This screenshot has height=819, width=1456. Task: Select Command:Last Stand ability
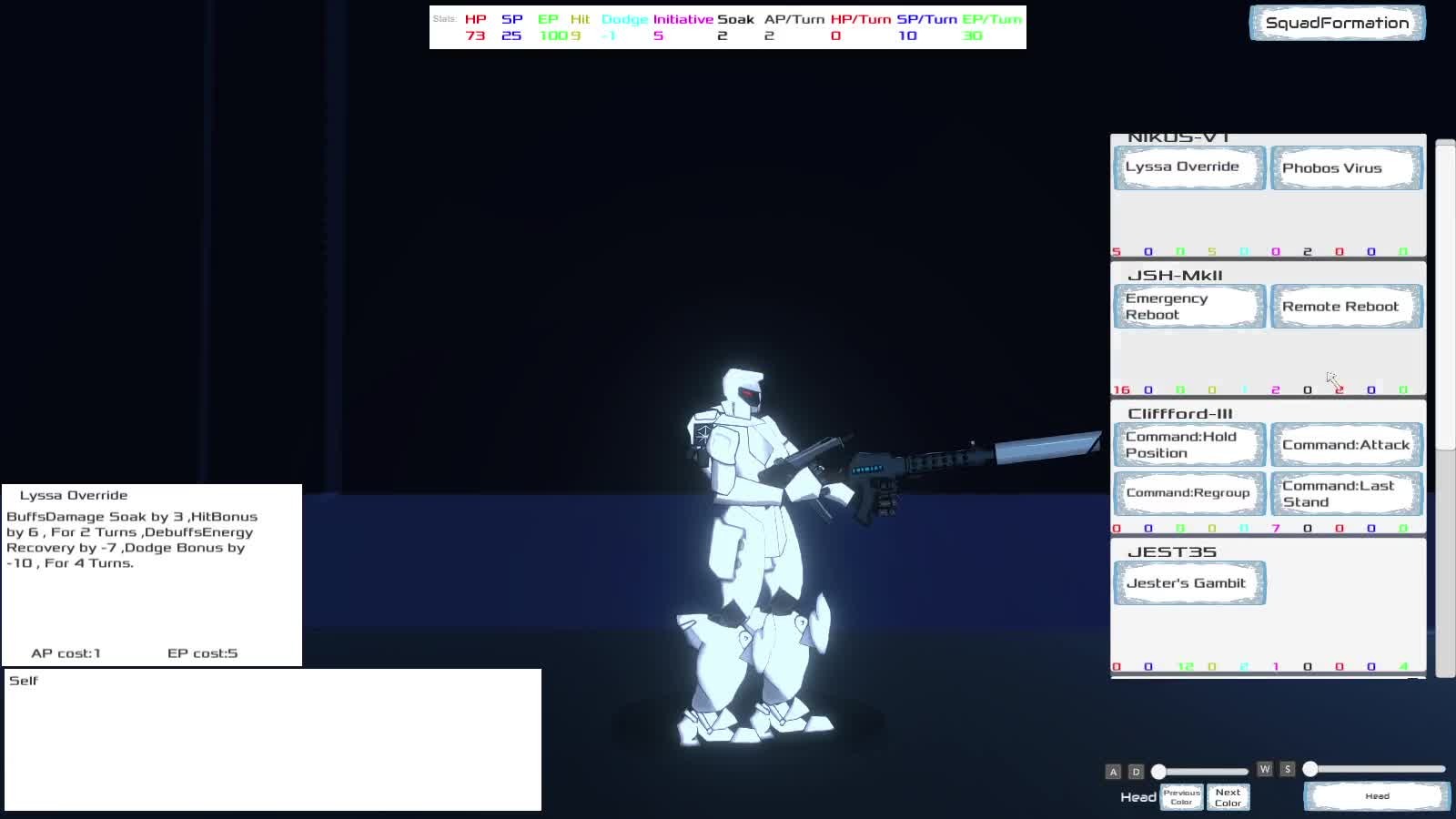click(1346, 493)
